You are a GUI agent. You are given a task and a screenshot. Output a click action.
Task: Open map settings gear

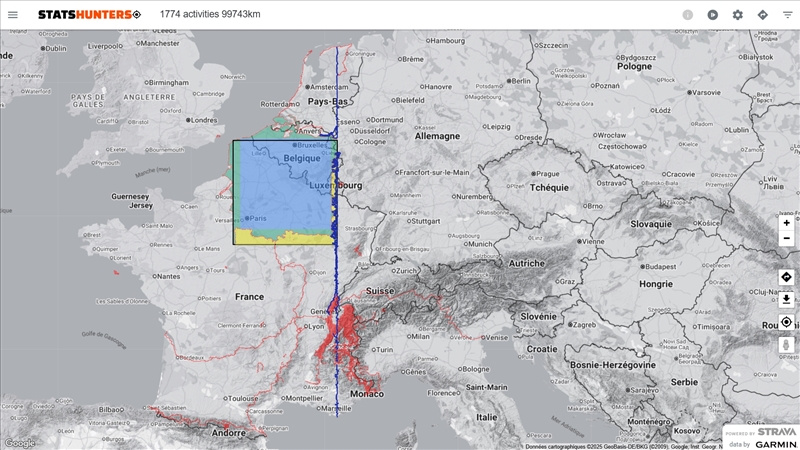point(738,15)
